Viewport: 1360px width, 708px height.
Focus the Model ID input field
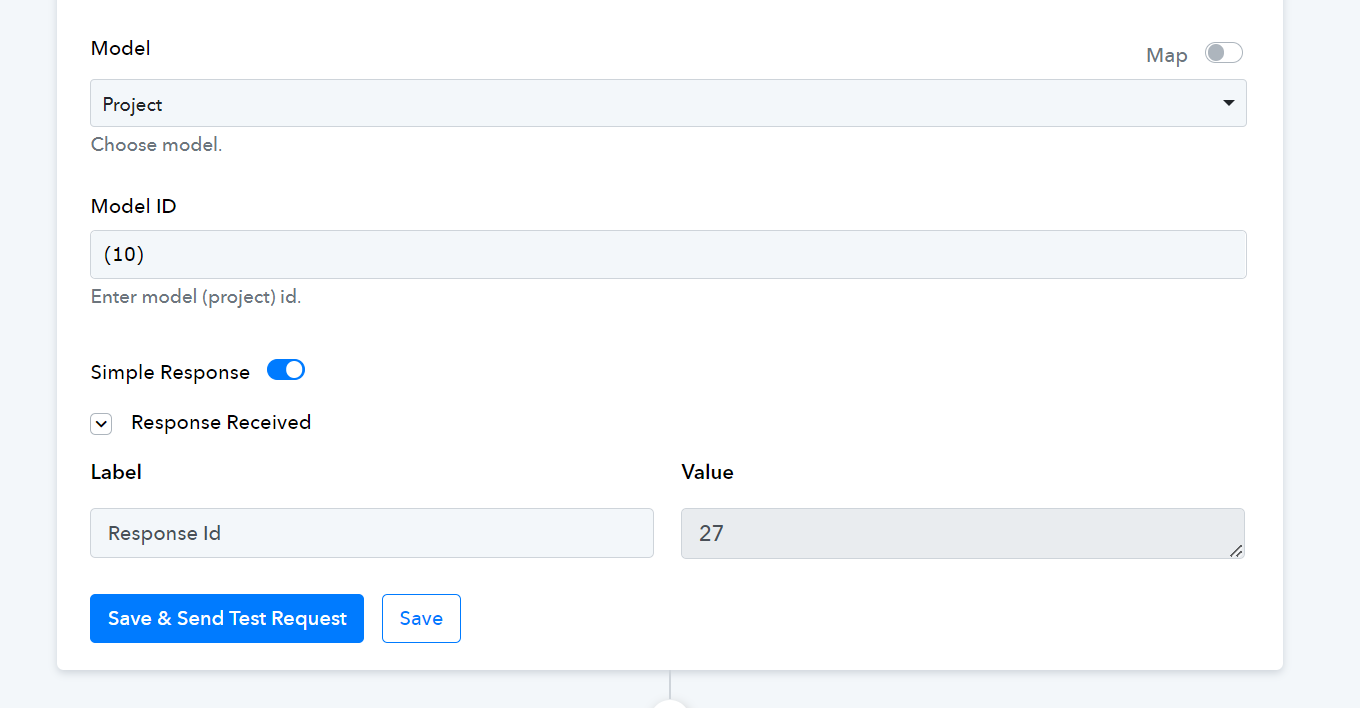tap(668, 255)
